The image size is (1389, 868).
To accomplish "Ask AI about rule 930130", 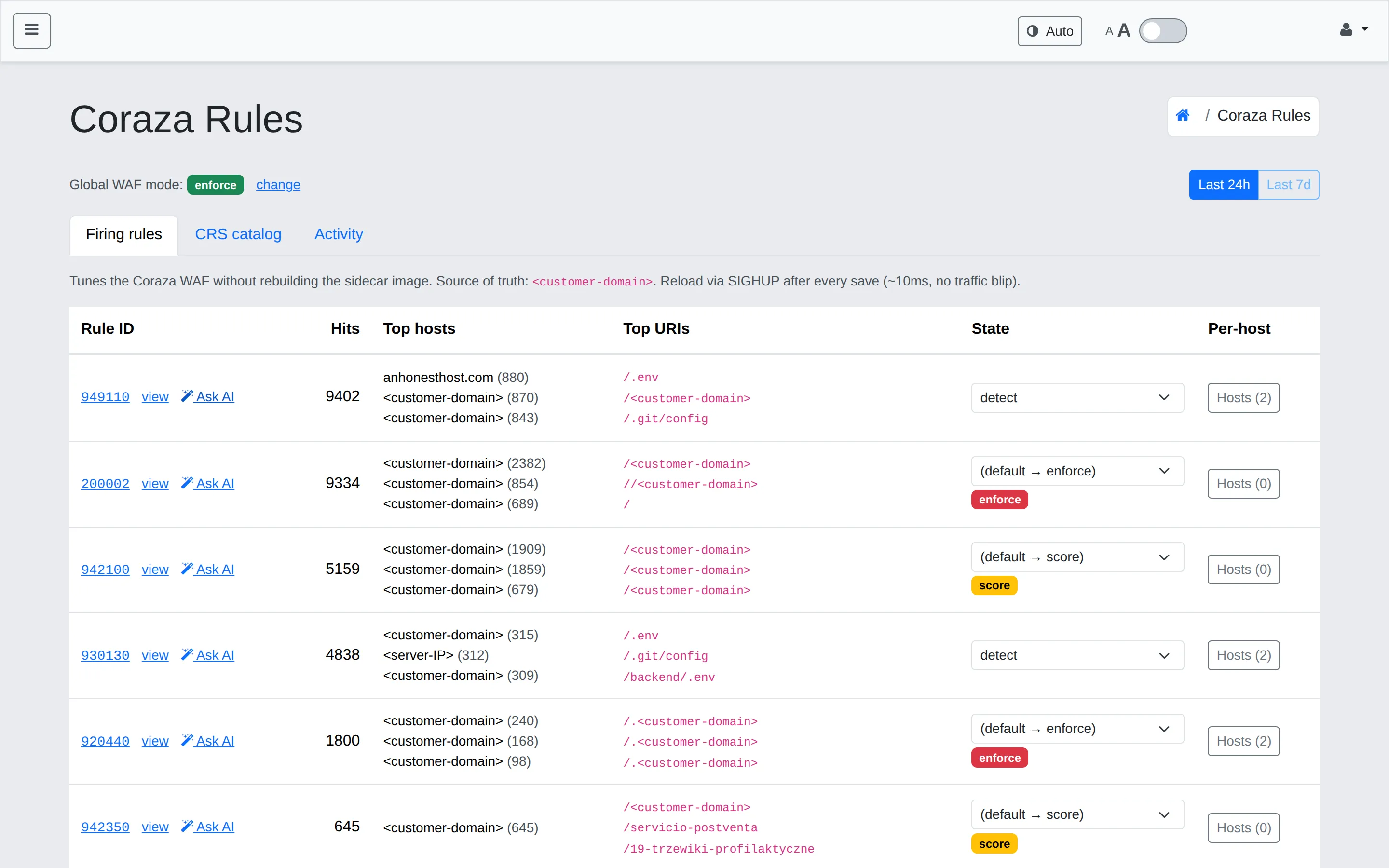I will (x=208, y=655).
